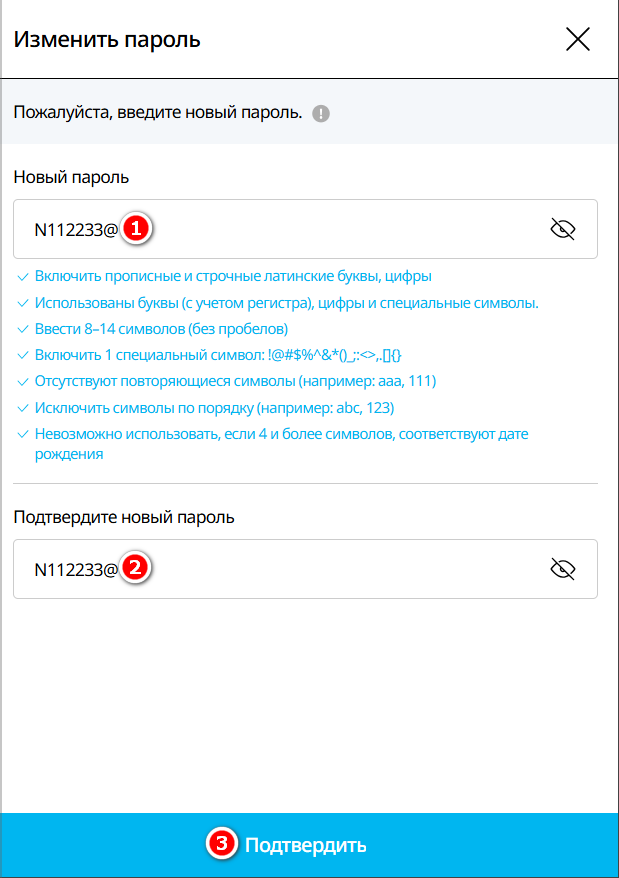Screen dimensions: 619x878
Task: Click the checkmark beside the дате рождения rule
Action: pyautogui.click(x=23, y=435)
